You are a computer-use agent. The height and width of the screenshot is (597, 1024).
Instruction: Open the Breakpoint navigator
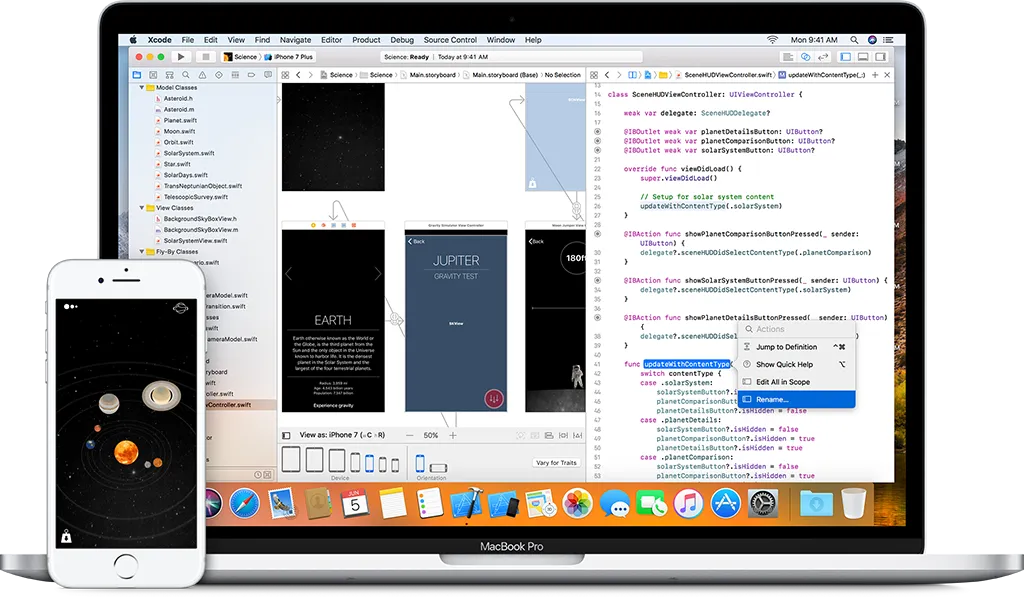click(251, 75)
